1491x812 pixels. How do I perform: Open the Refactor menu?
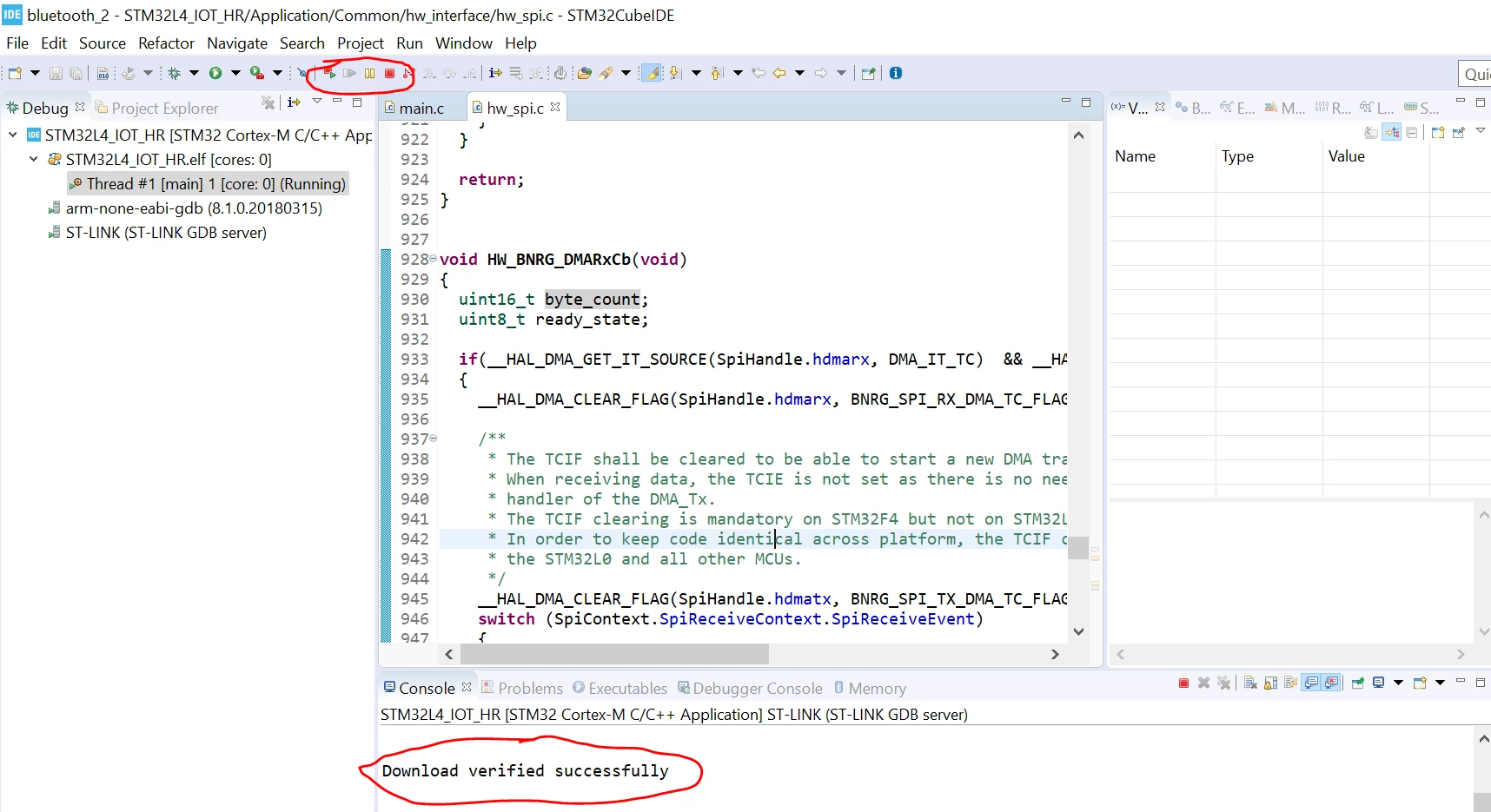[166, 43]
